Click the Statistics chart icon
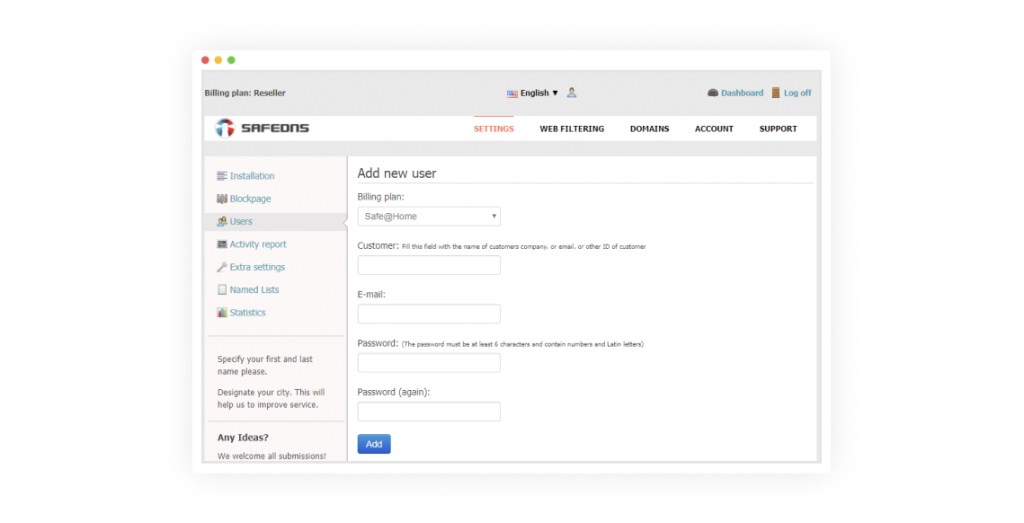The width and height of the screenshot is (1024, 523). pos(222,313)
